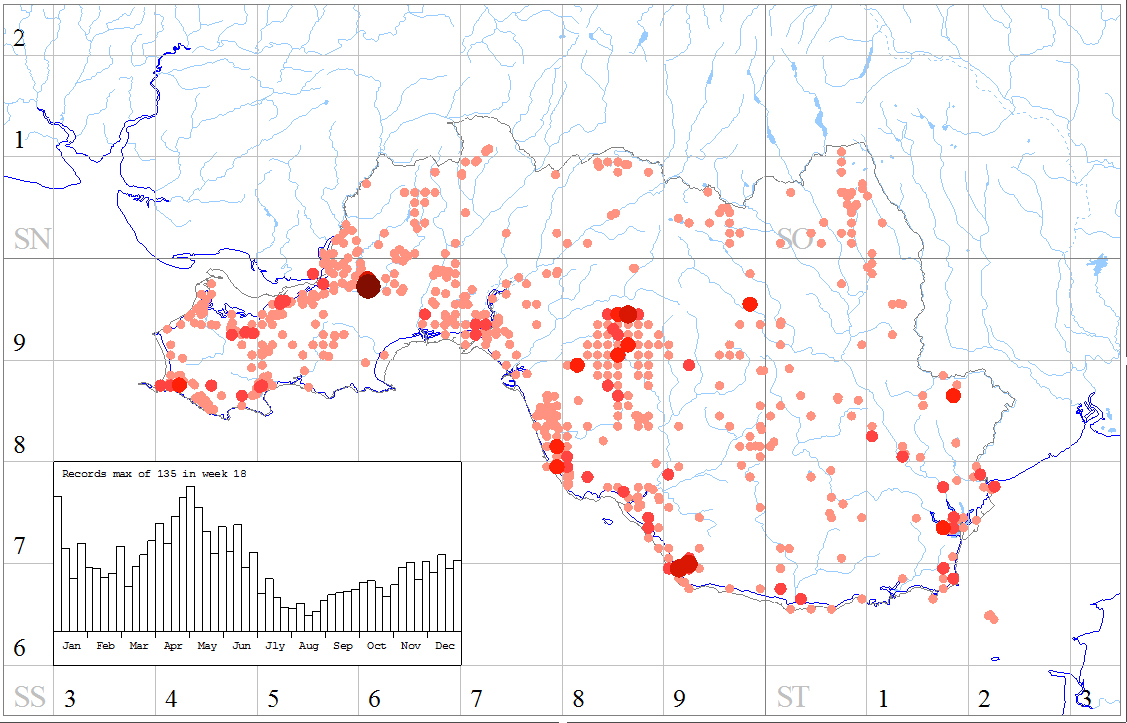Click the ST grid square label
The height and width of the screenshot is (723, 1127).
tap(793, 697)
